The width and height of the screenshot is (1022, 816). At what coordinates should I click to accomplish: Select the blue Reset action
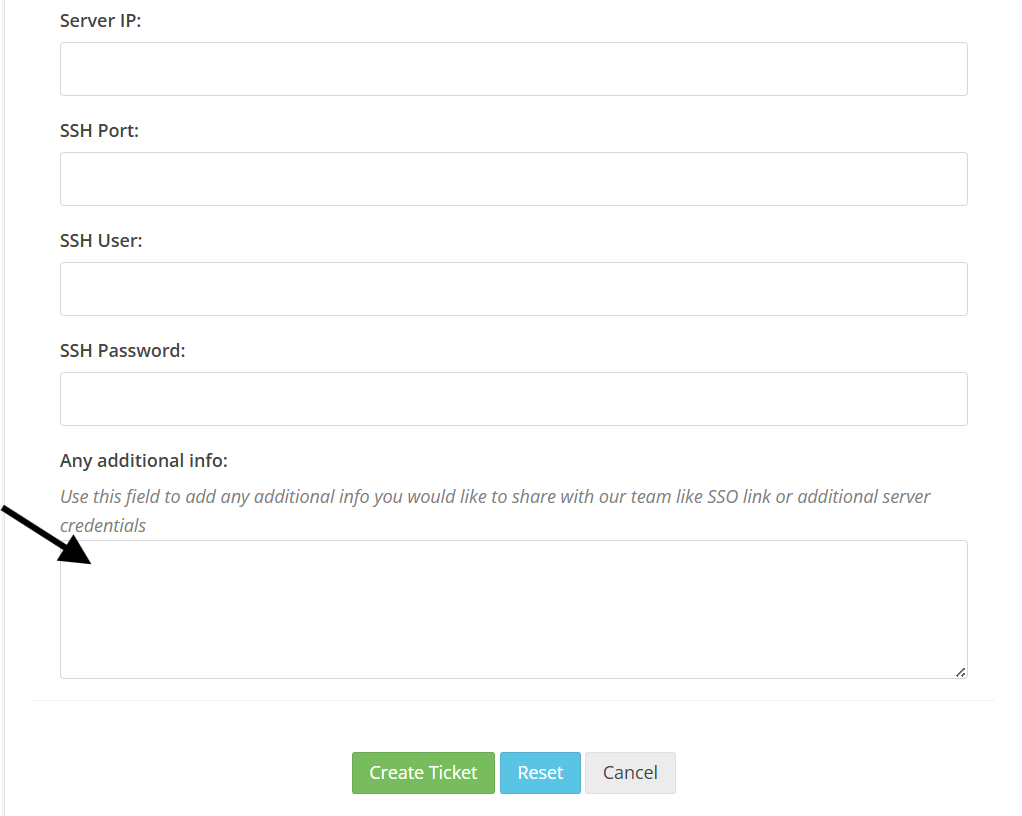(x=540, y=772)
